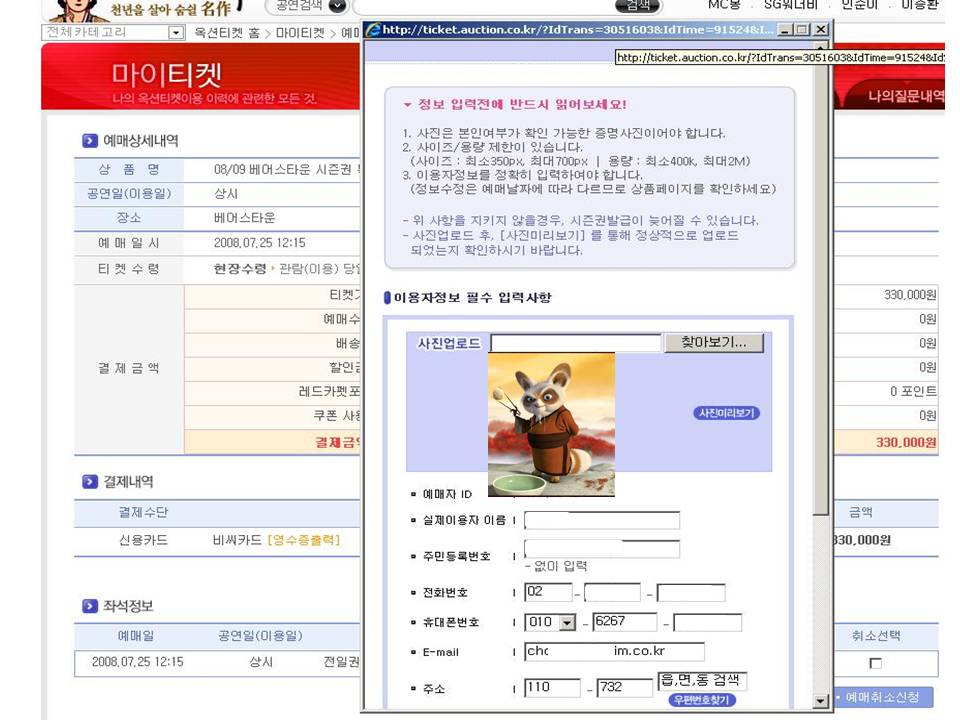Open the 나의질문내역 tab
This screenshot has width=960, height=720.
[x=906, y=96]
